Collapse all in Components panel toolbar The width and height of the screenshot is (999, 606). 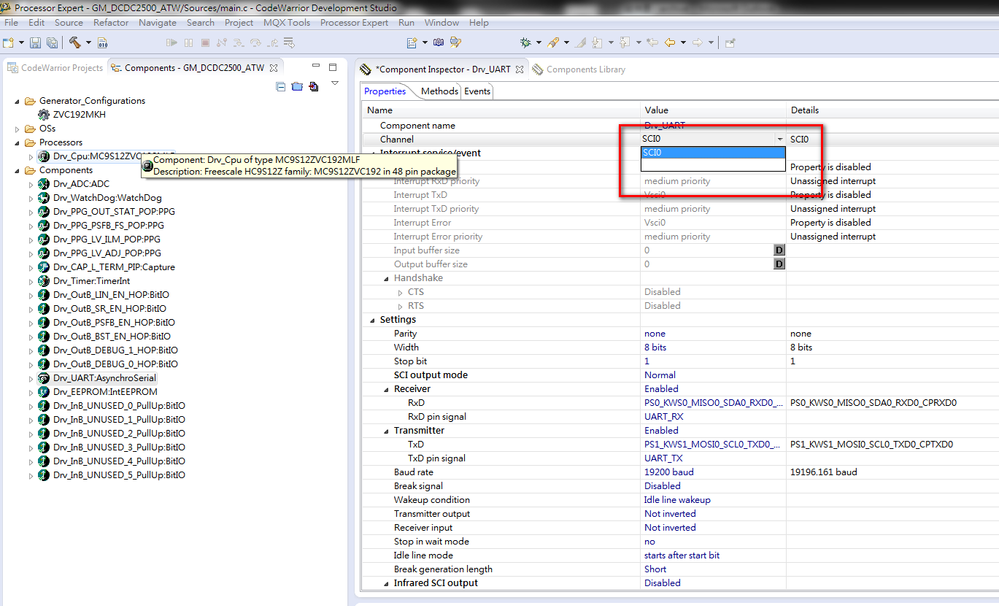tap(281, 87)
